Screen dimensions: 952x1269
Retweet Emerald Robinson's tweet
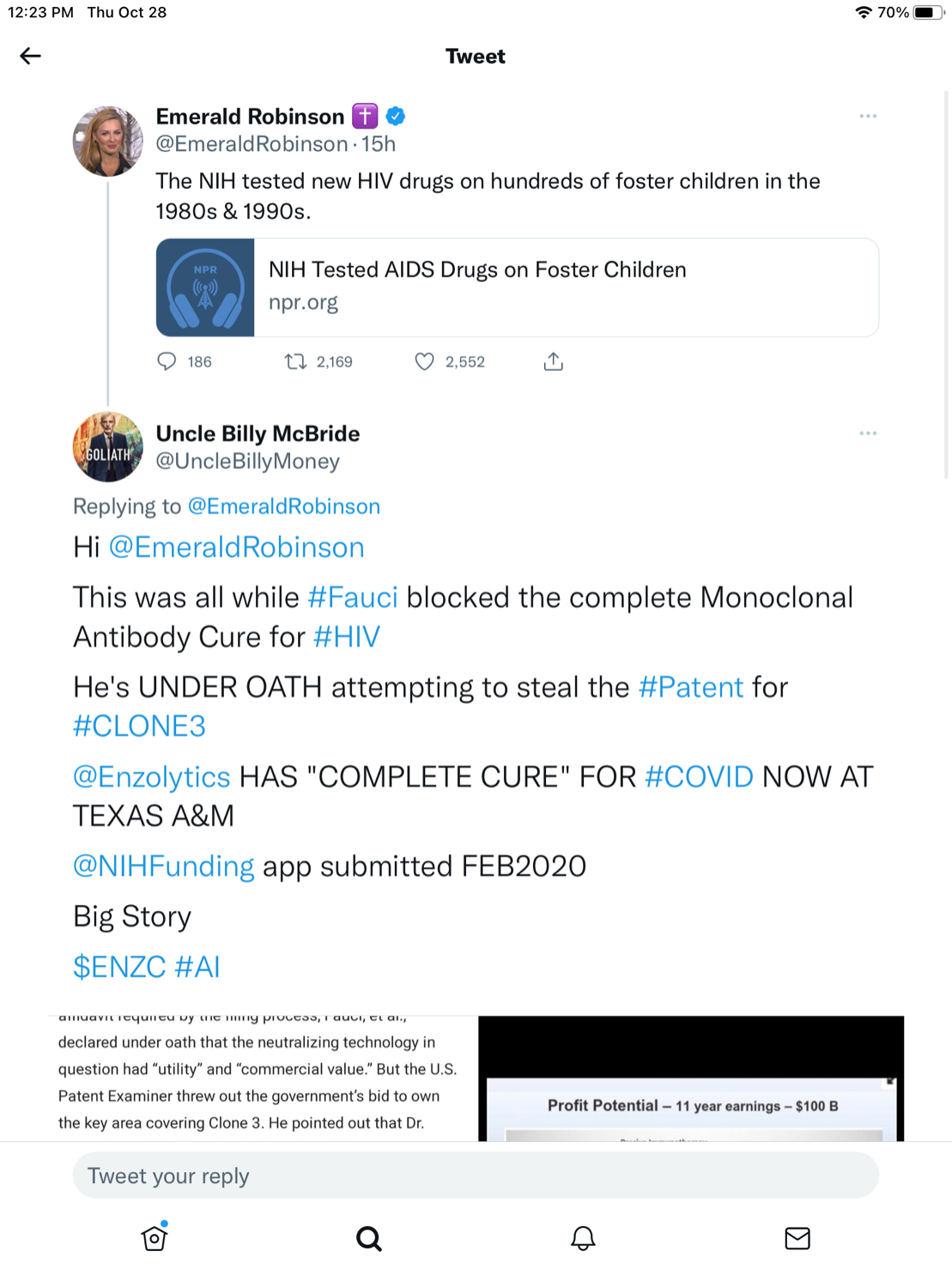[x=295, y=361]
